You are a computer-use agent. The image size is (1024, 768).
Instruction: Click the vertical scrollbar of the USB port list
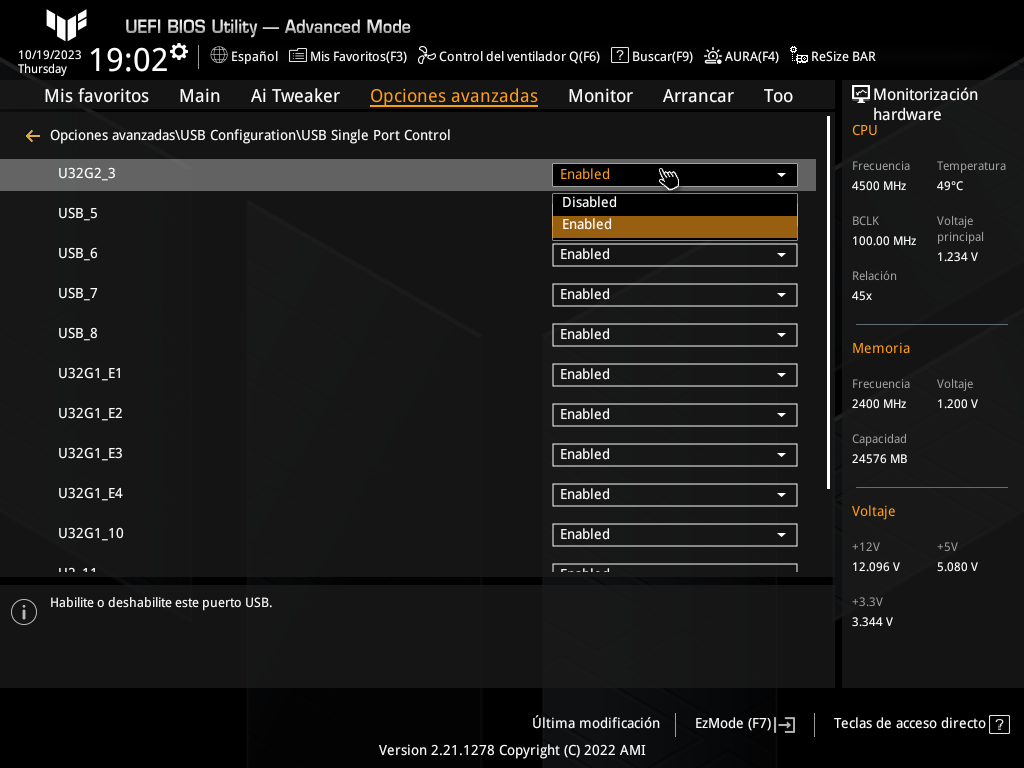[x=829, y=300]
